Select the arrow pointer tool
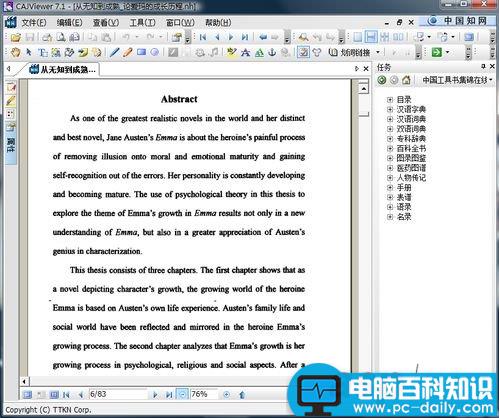499x418 pixels. coord(29,52)
